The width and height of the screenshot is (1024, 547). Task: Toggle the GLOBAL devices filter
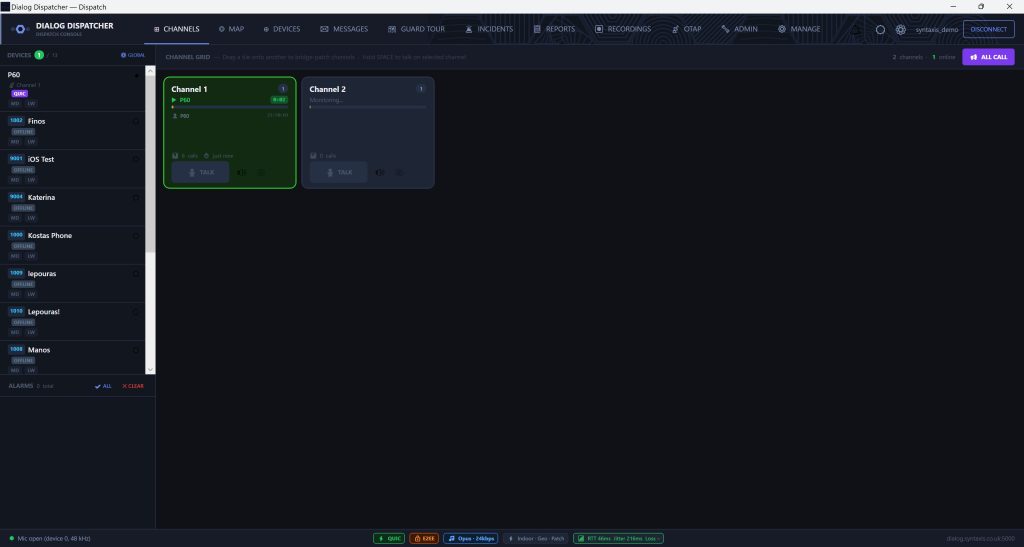[133, 55]
